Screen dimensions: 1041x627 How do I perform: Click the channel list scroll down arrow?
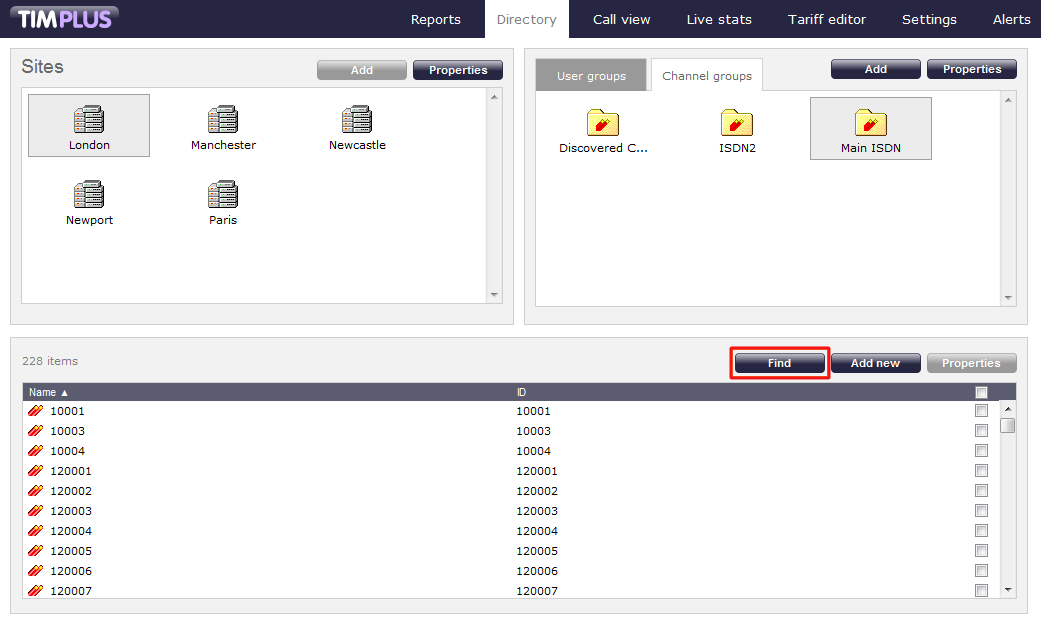[x=1008, y=590]
